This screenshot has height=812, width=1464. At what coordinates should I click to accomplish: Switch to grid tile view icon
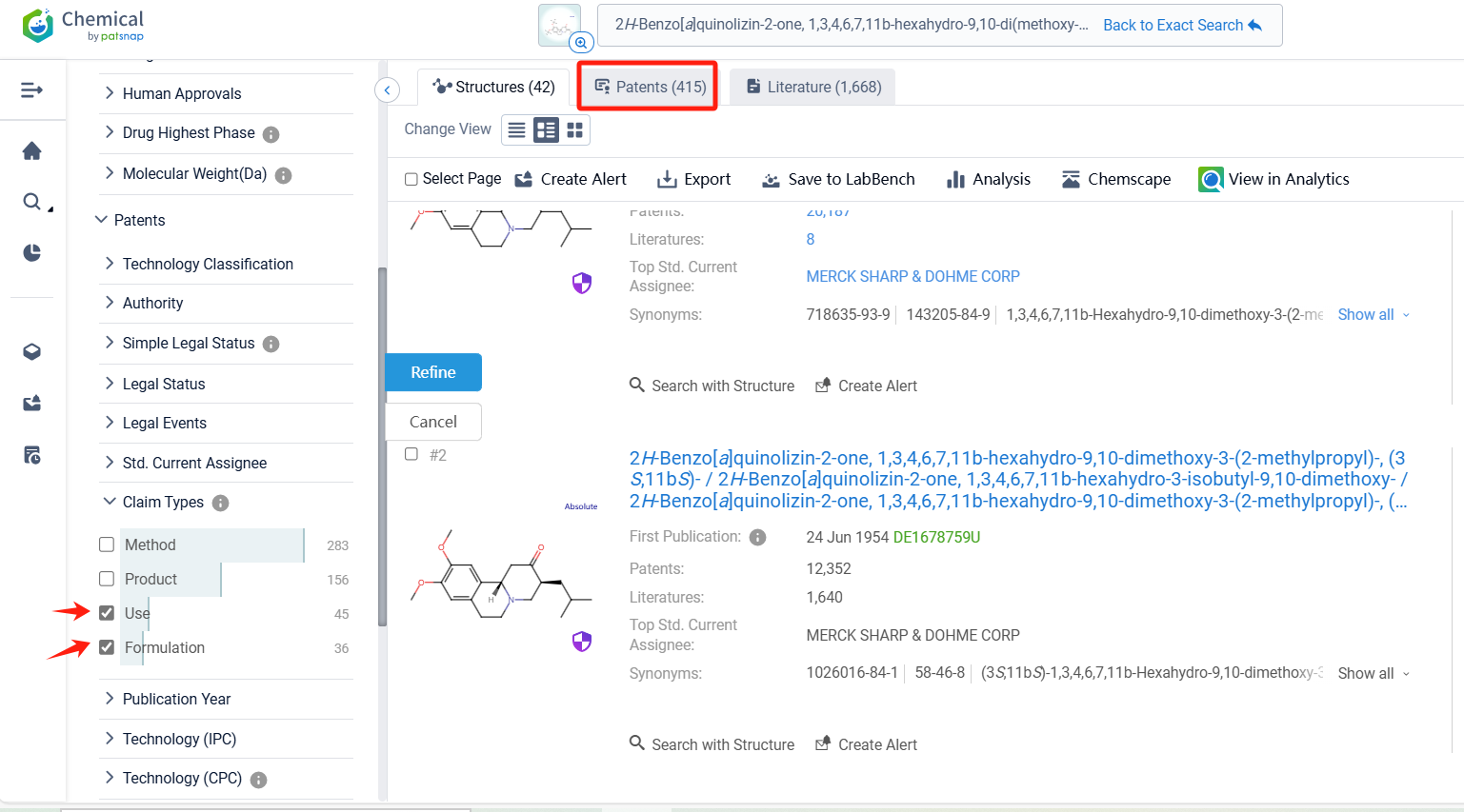[574, 130]
